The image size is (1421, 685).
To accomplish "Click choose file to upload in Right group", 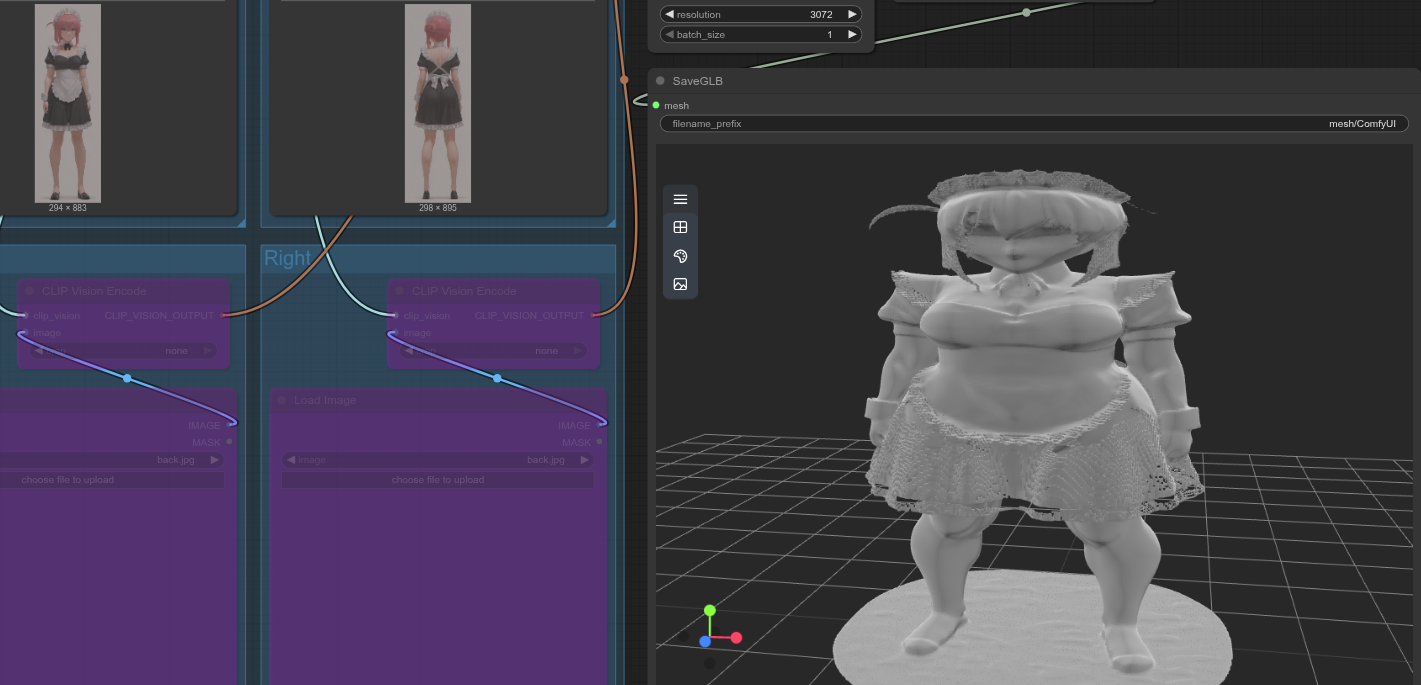I will (438, 480).
